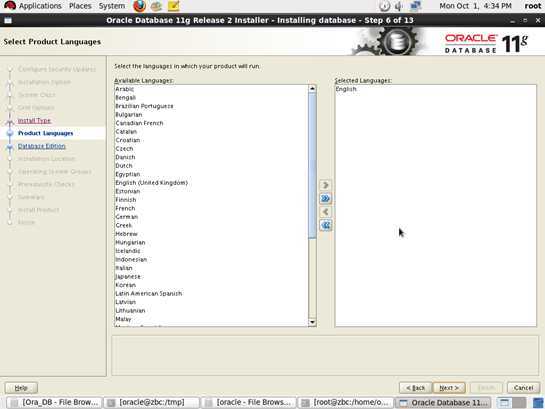Switch to Ora_DB File Browser taskbar window
The width and height of the screenshot is (545, 409).
[x=54, y=403]
